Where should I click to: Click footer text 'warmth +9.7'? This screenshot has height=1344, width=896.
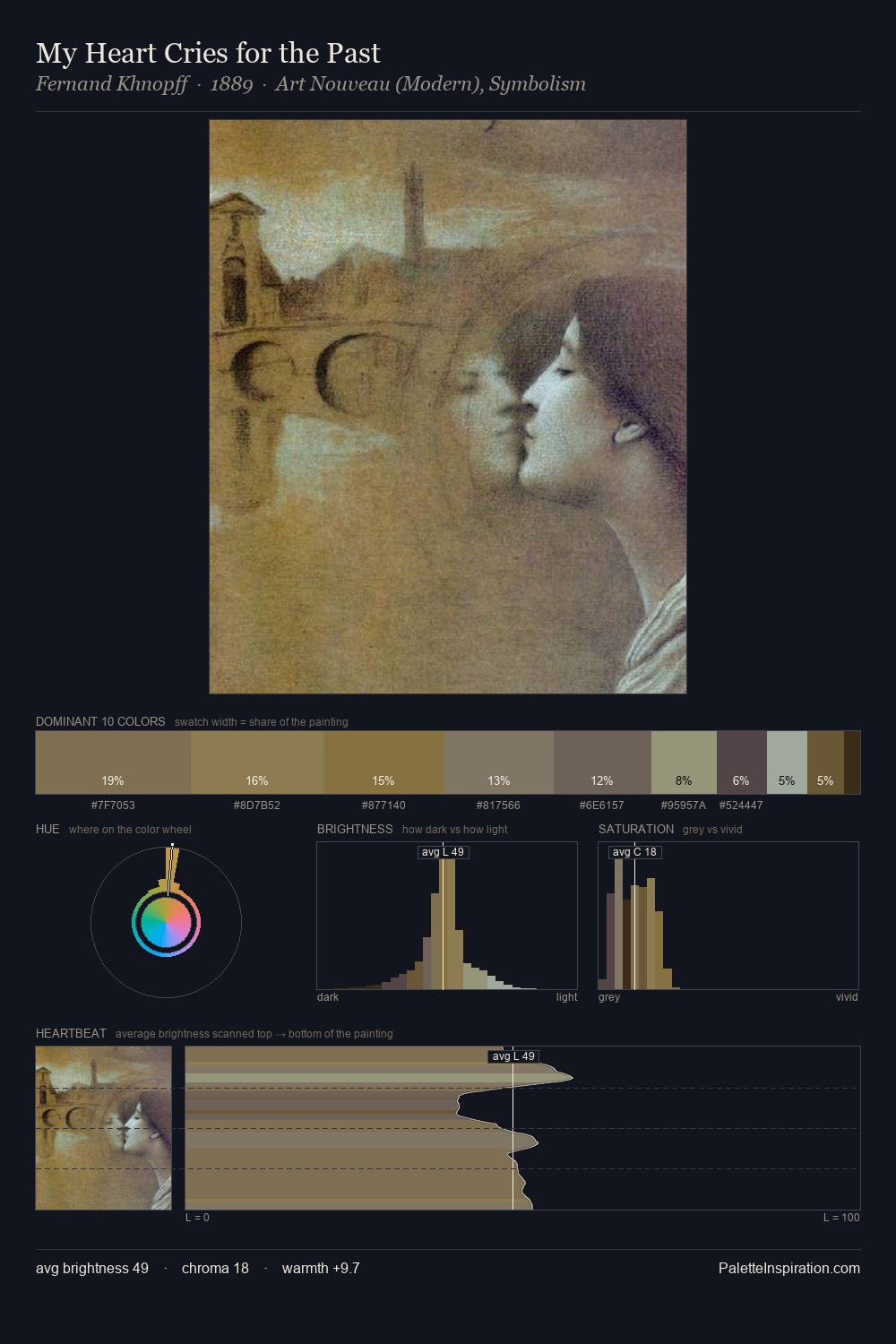pos(321,1268)
